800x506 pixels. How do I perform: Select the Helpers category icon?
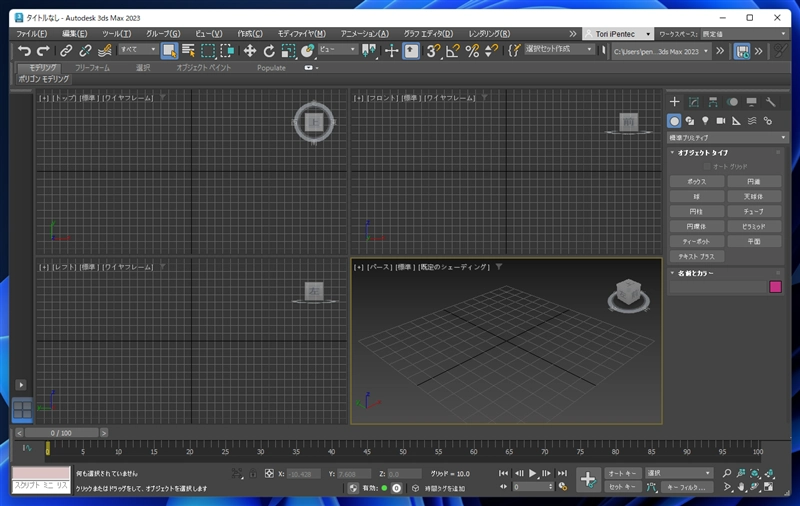[736, 121]
